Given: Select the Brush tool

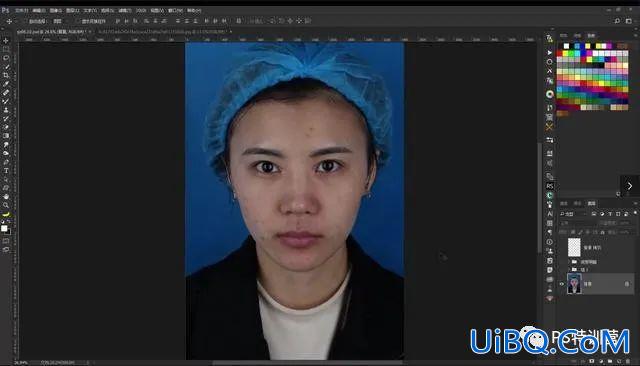Looking at the screenshot, I should pyautogui.click(x=6, y=101).
